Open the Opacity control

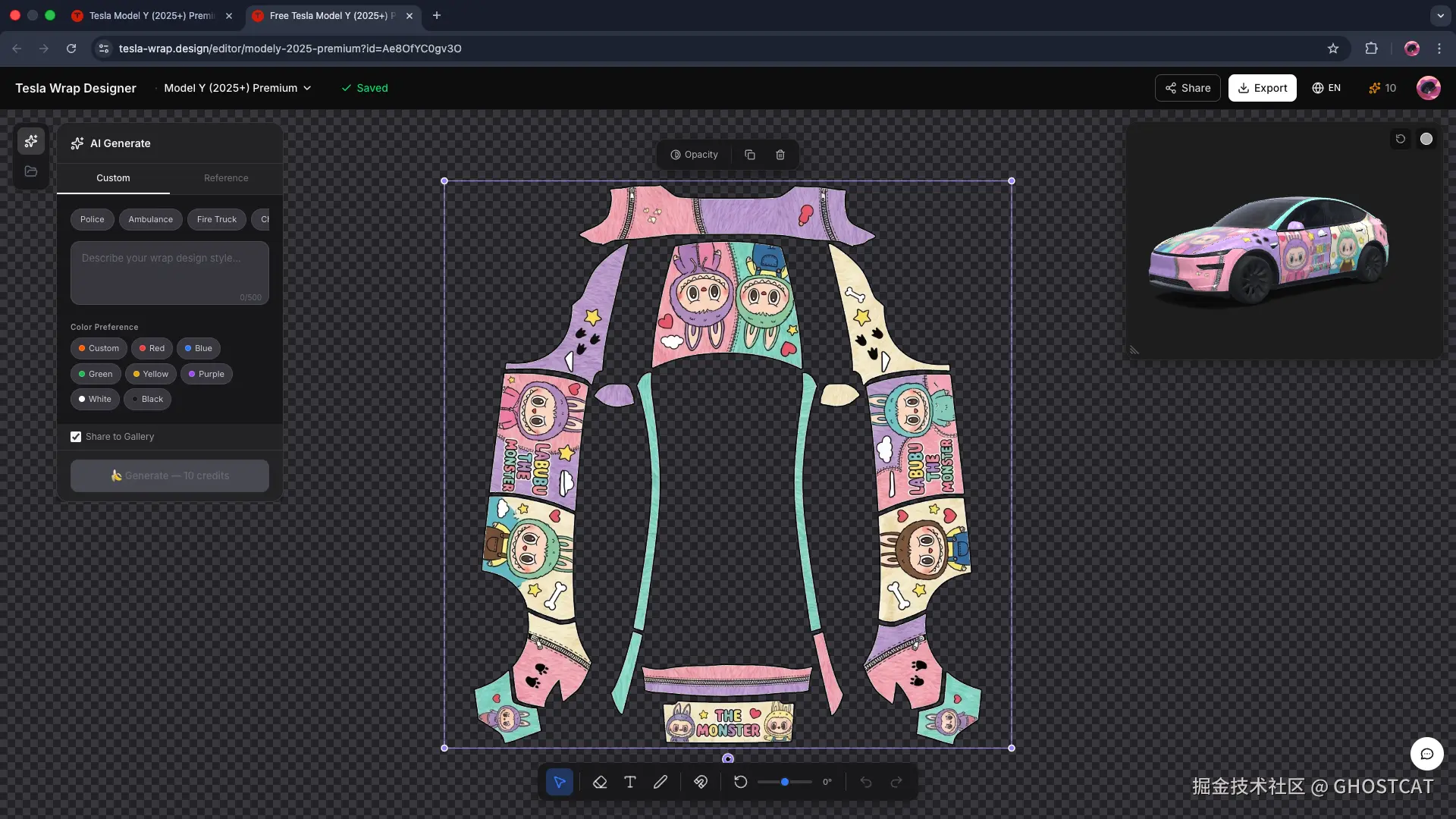[x=694, y=155]
